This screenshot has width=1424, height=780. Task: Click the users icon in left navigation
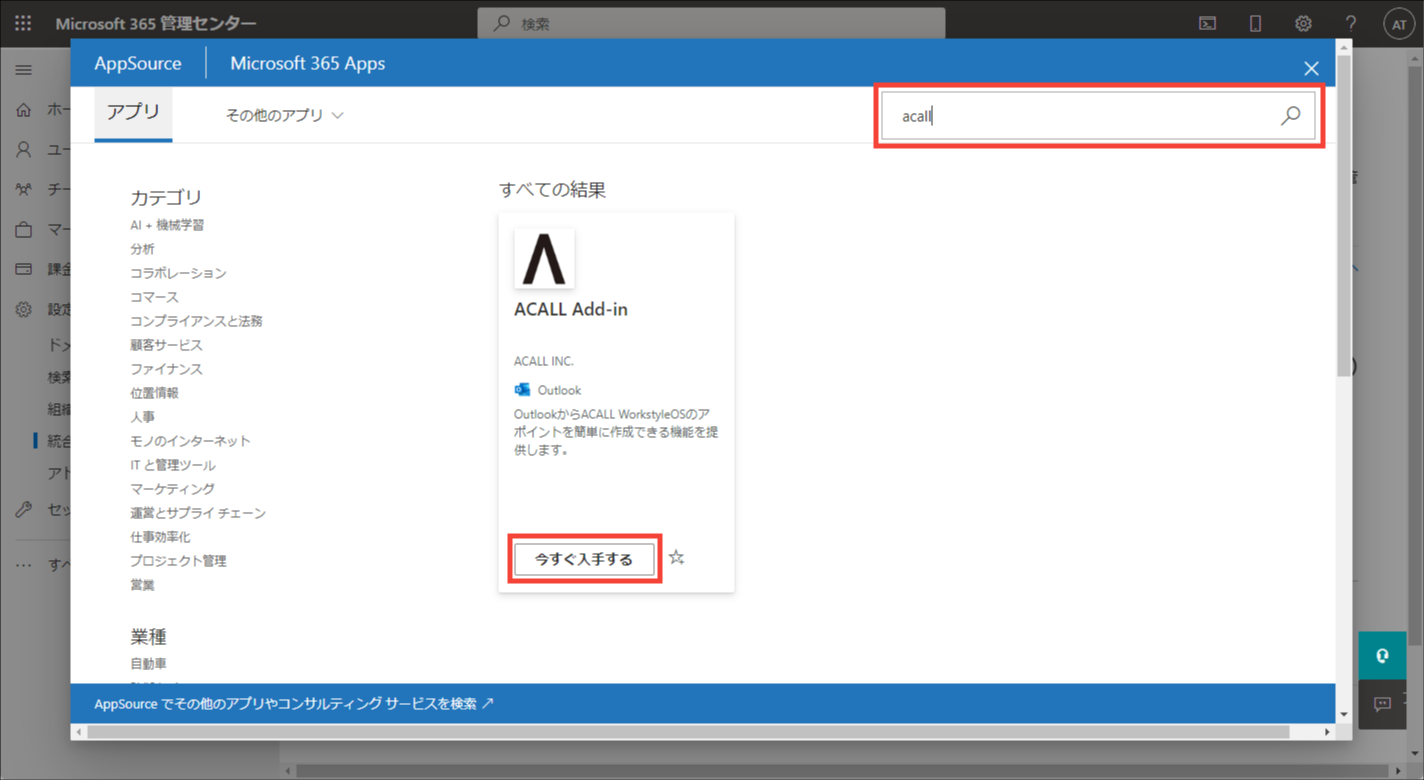[x=24, y=150]
